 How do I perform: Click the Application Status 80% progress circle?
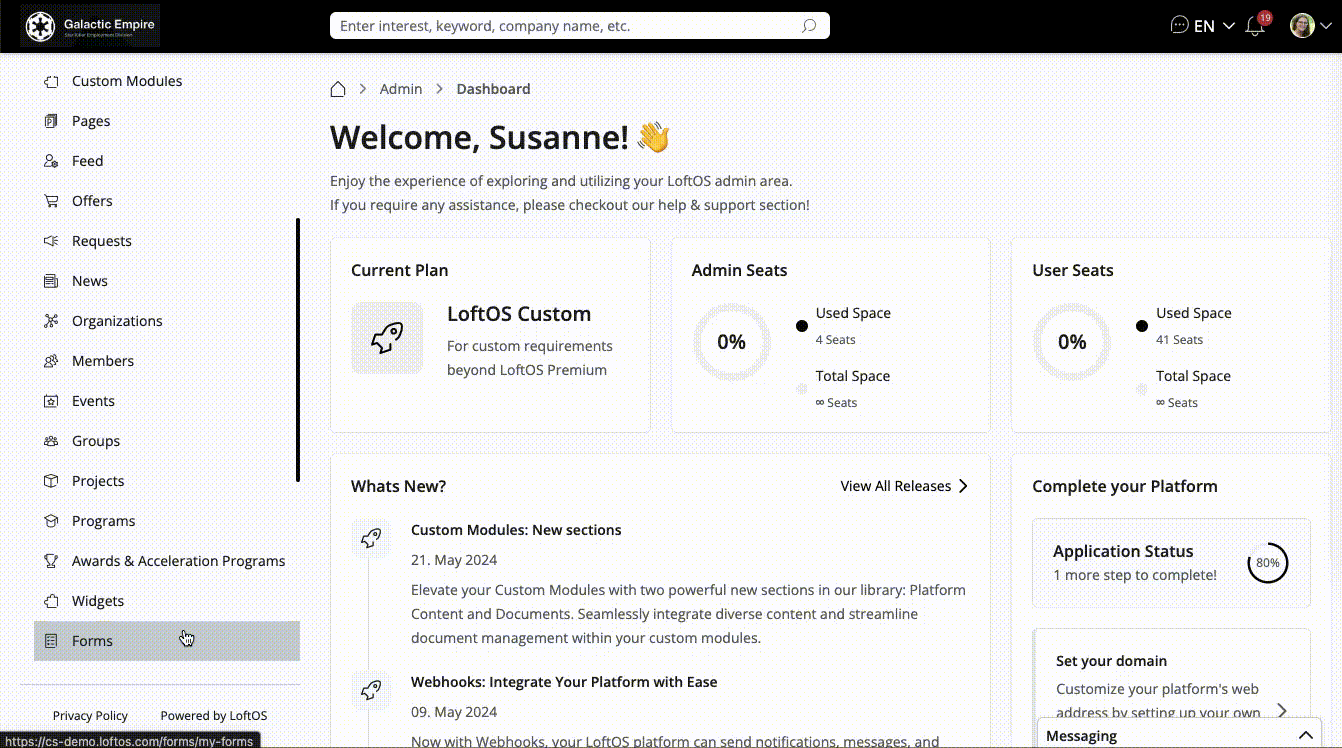[x=1267, y=563]
